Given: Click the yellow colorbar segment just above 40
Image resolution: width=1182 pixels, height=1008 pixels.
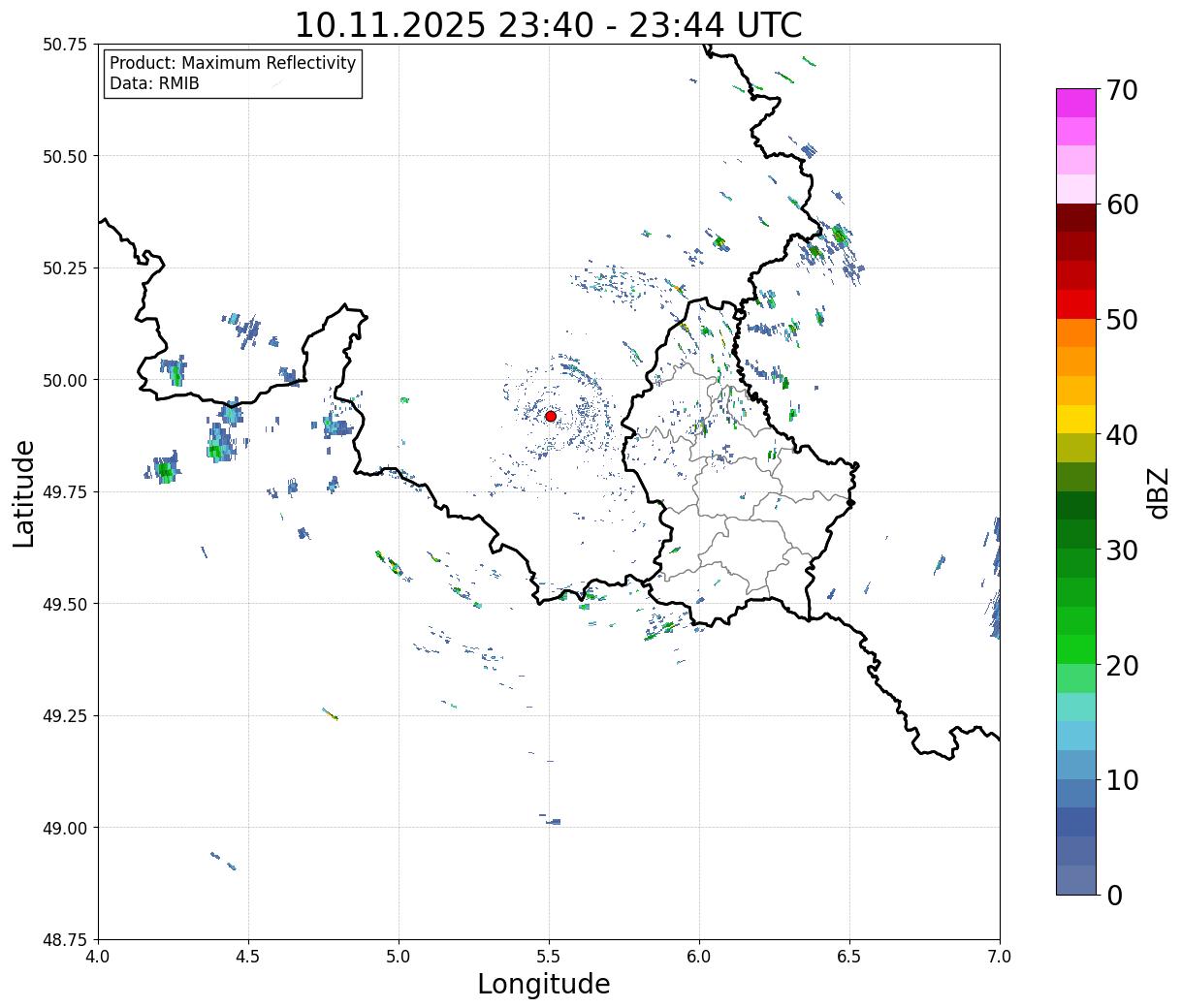Looking at the screenshot, I should pos(1076,419).
